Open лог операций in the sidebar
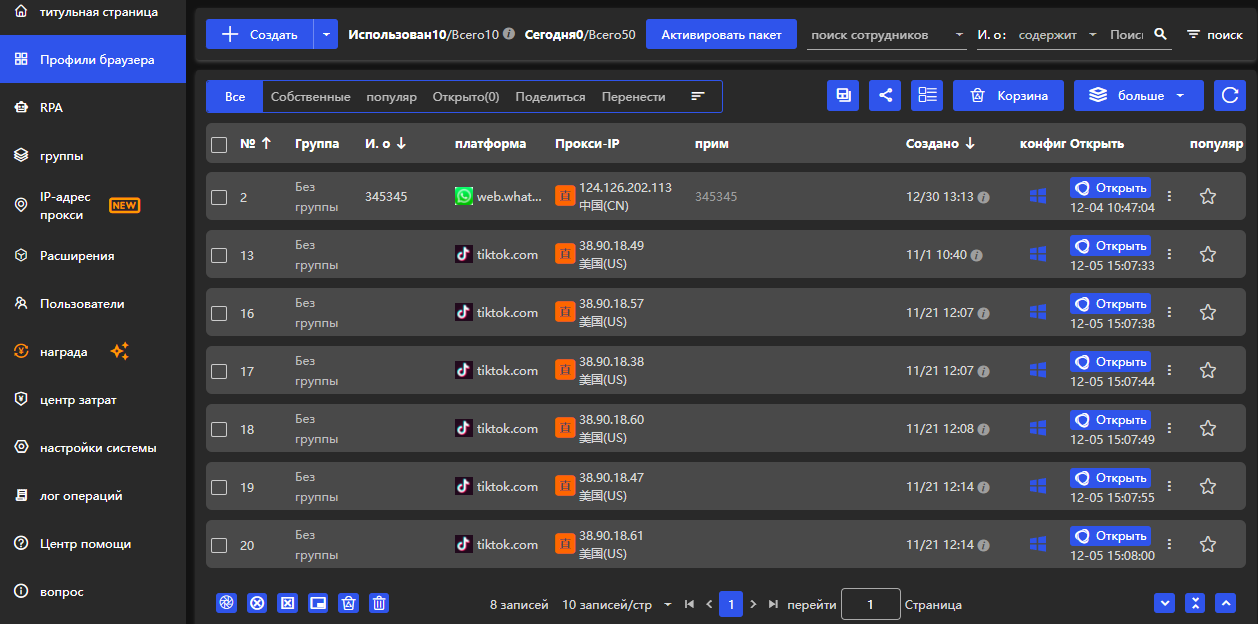The width and height of the screenshot is (1258, 624). [93, 496]
